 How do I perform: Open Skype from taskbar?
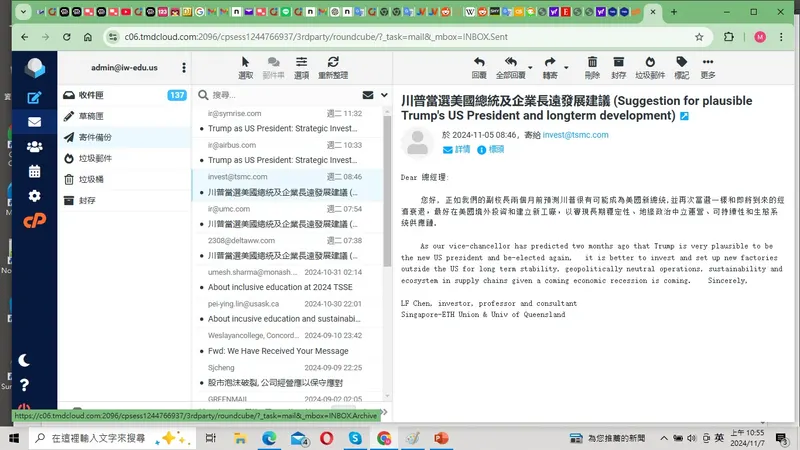pos(355,438)
